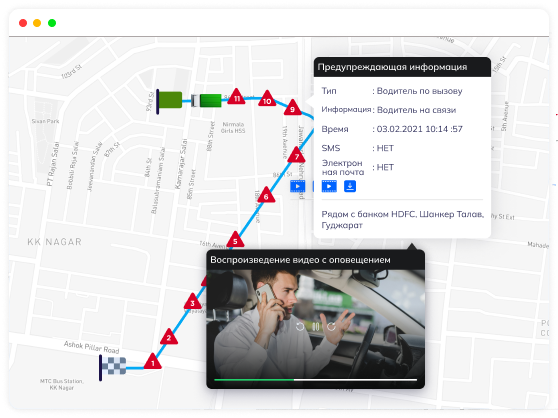Click alert marker number 1 near start
Viewport: 558px width, 418px height.
pos(153,361)
